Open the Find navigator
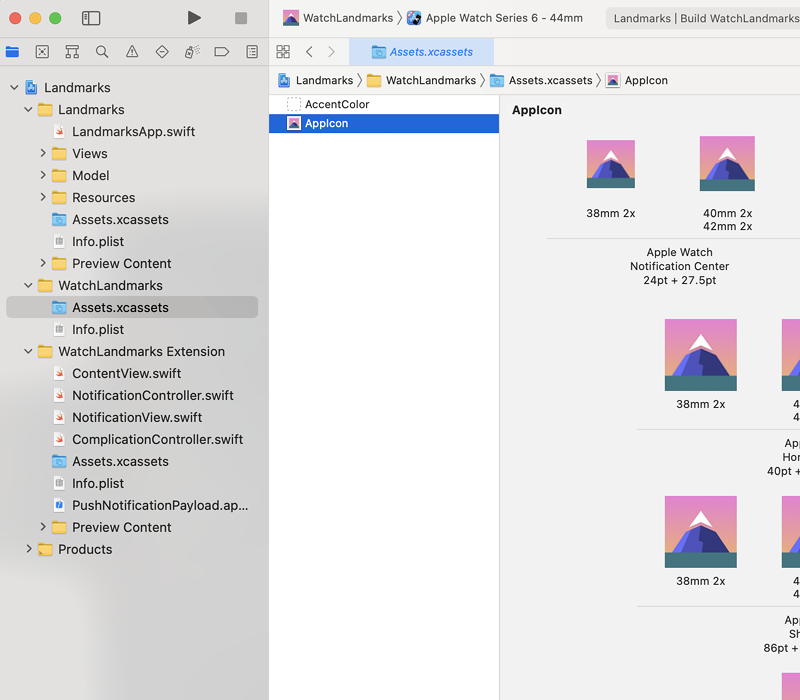The width and height of the screenshot is (800, 700). click(102, 52)
